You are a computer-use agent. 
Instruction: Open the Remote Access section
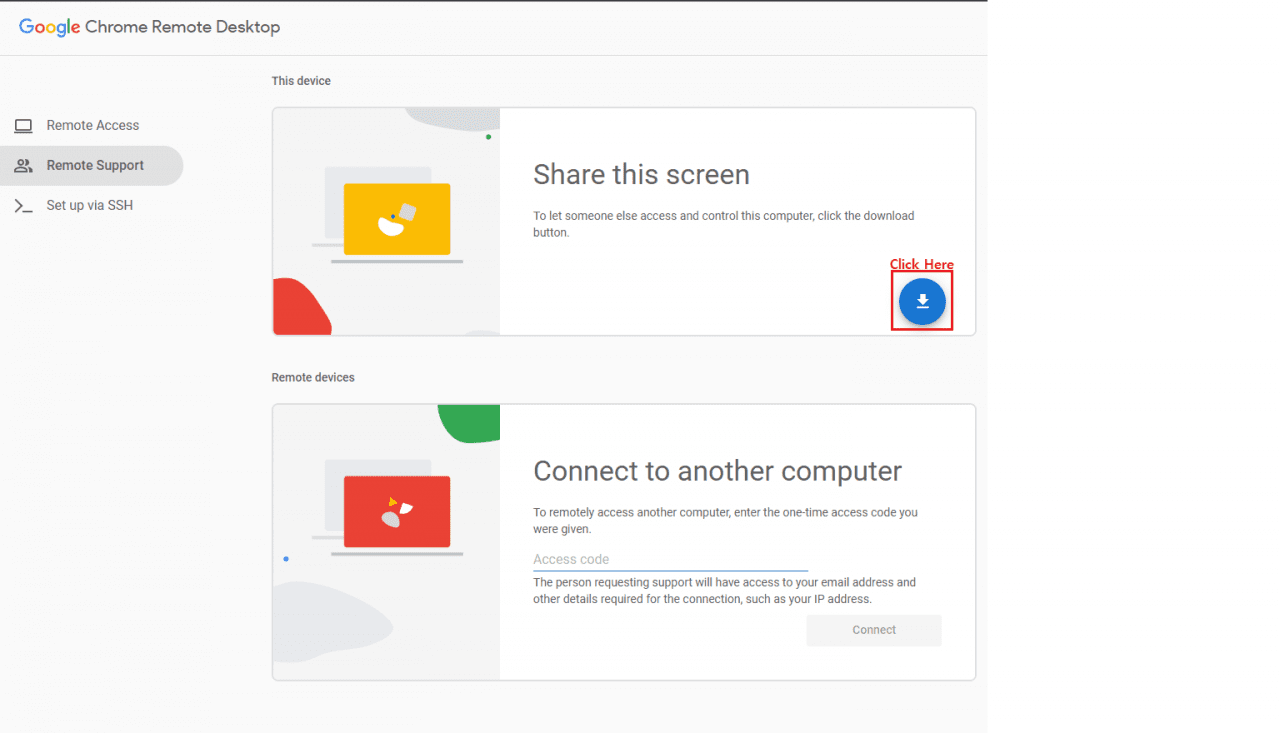93,125
